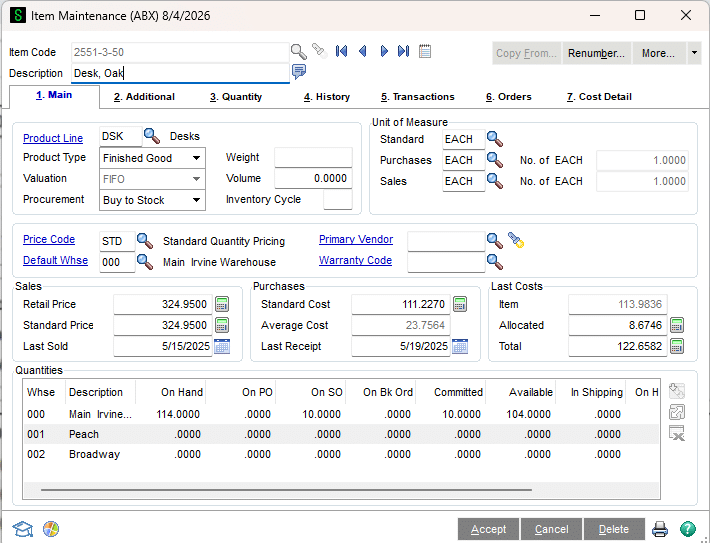Click into the Weight field
Viewport: 710px width, 543px height.
(313, 157)
